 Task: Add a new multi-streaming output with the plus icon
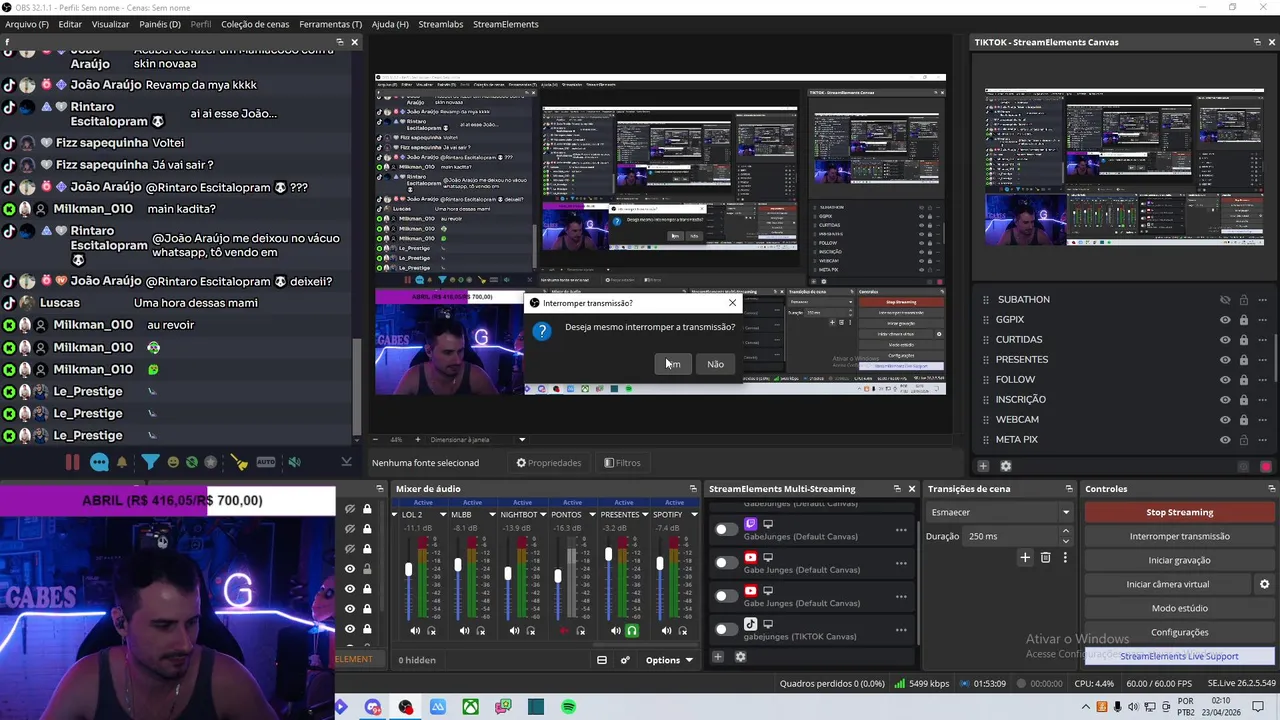pos(718,657)
